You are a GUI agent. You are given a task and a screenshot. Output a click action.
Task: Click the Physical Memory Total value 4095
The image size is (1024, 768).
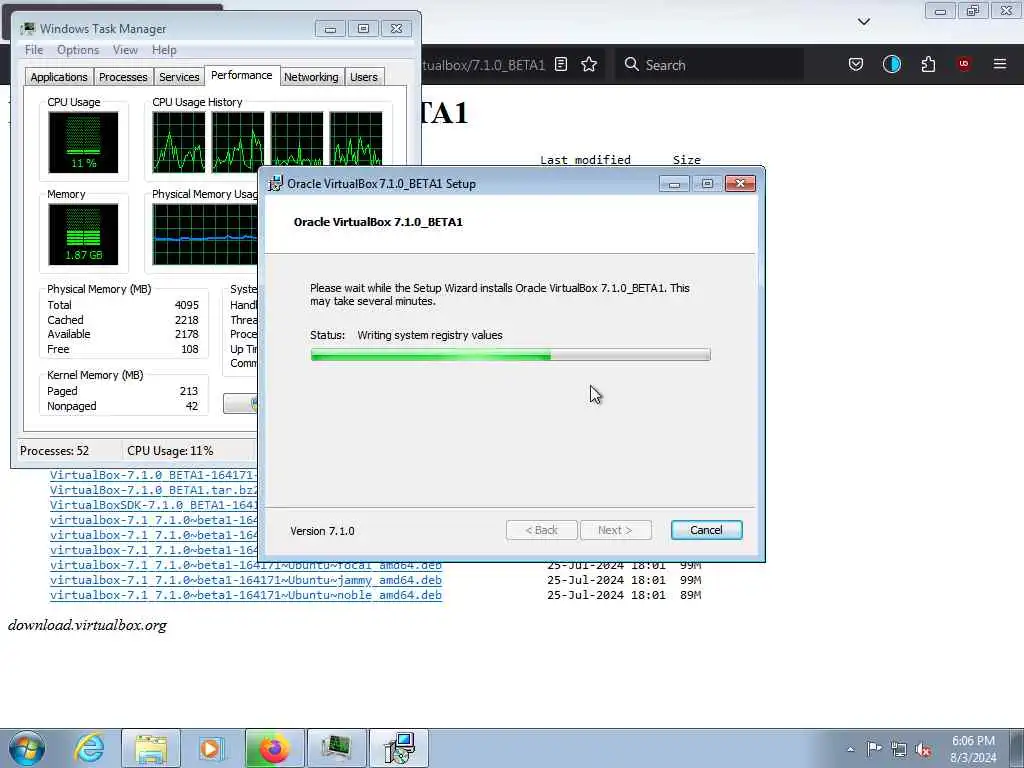(187, 305)
